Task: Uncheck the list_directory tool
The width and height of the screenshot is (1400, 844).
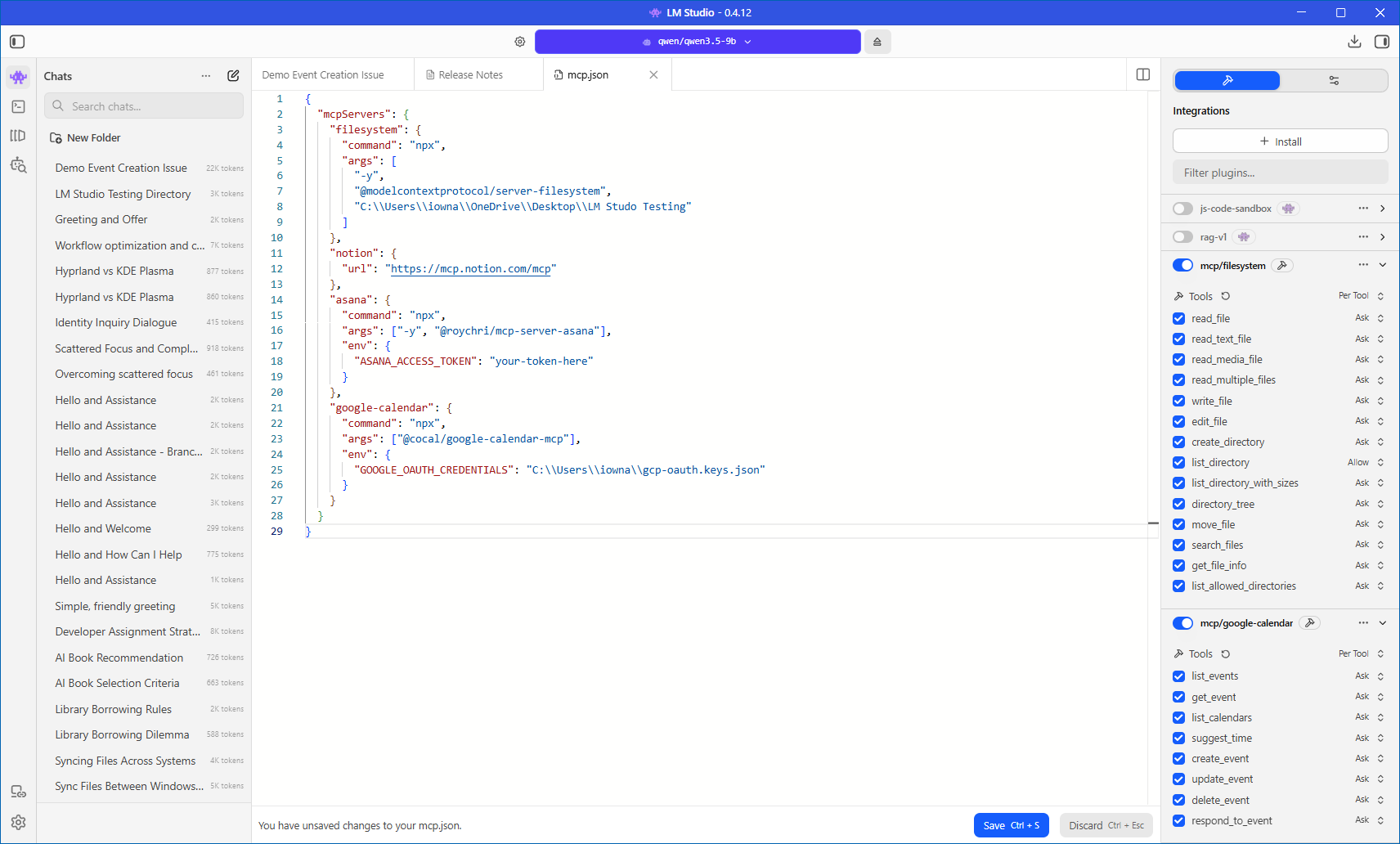Action: [1178, 462]
